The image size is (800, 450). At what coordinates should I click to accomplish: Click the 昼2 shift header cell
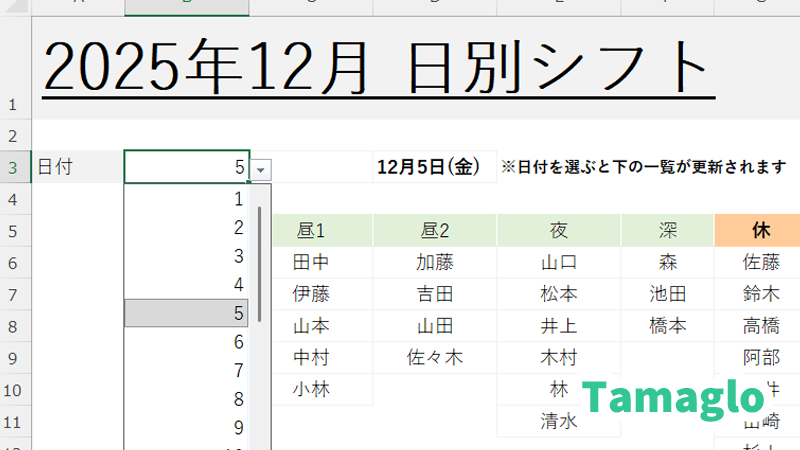pyautogui.click(x=434, y=231)
